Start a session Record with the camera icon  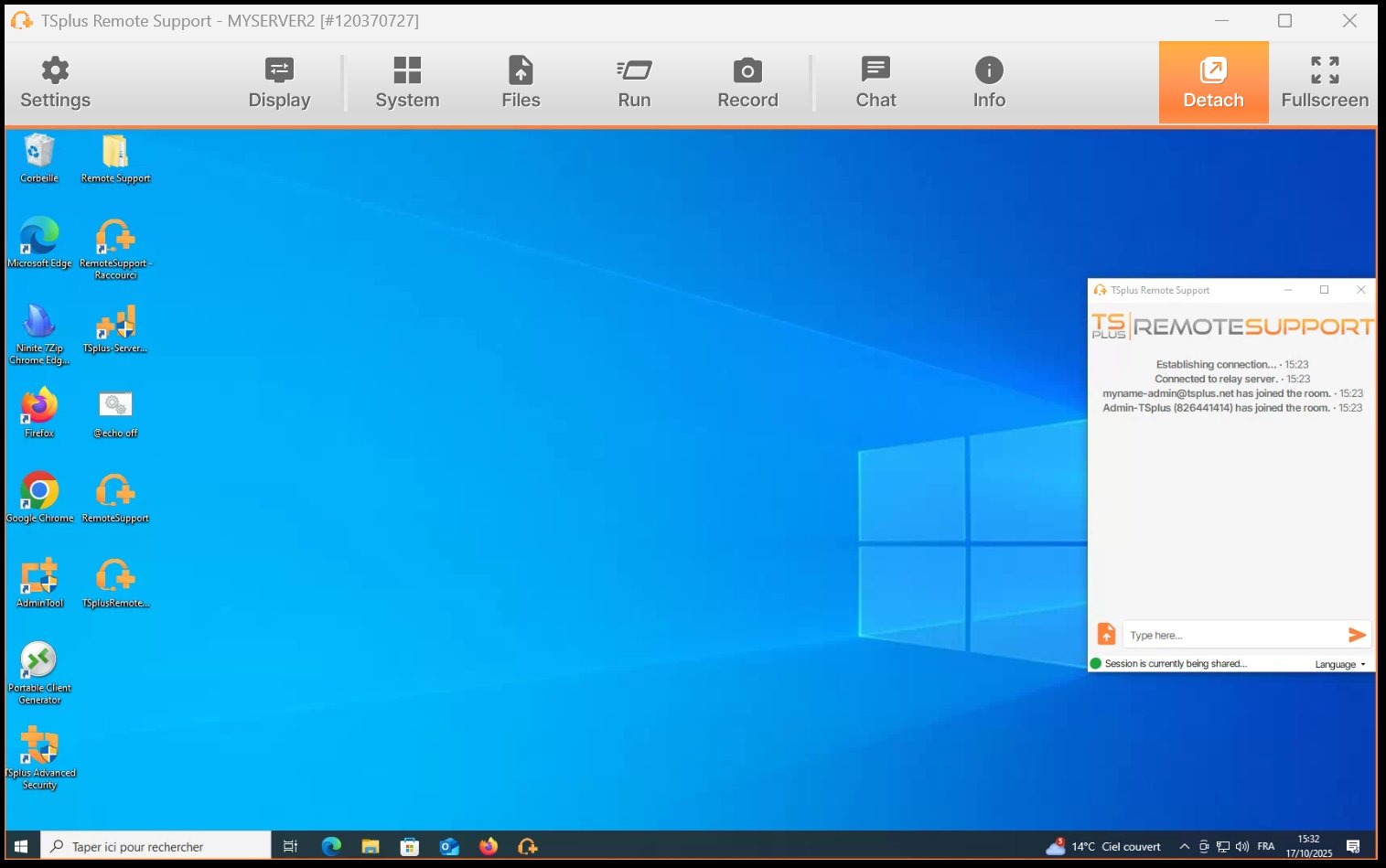(x=747, y=80)
